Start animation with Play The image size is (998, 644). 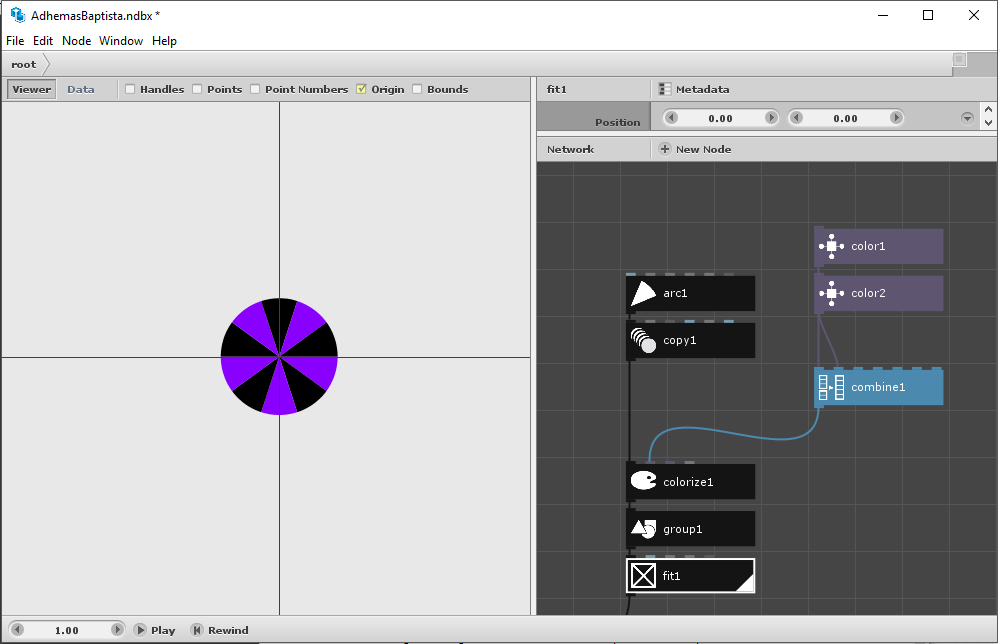pos(155,630)
